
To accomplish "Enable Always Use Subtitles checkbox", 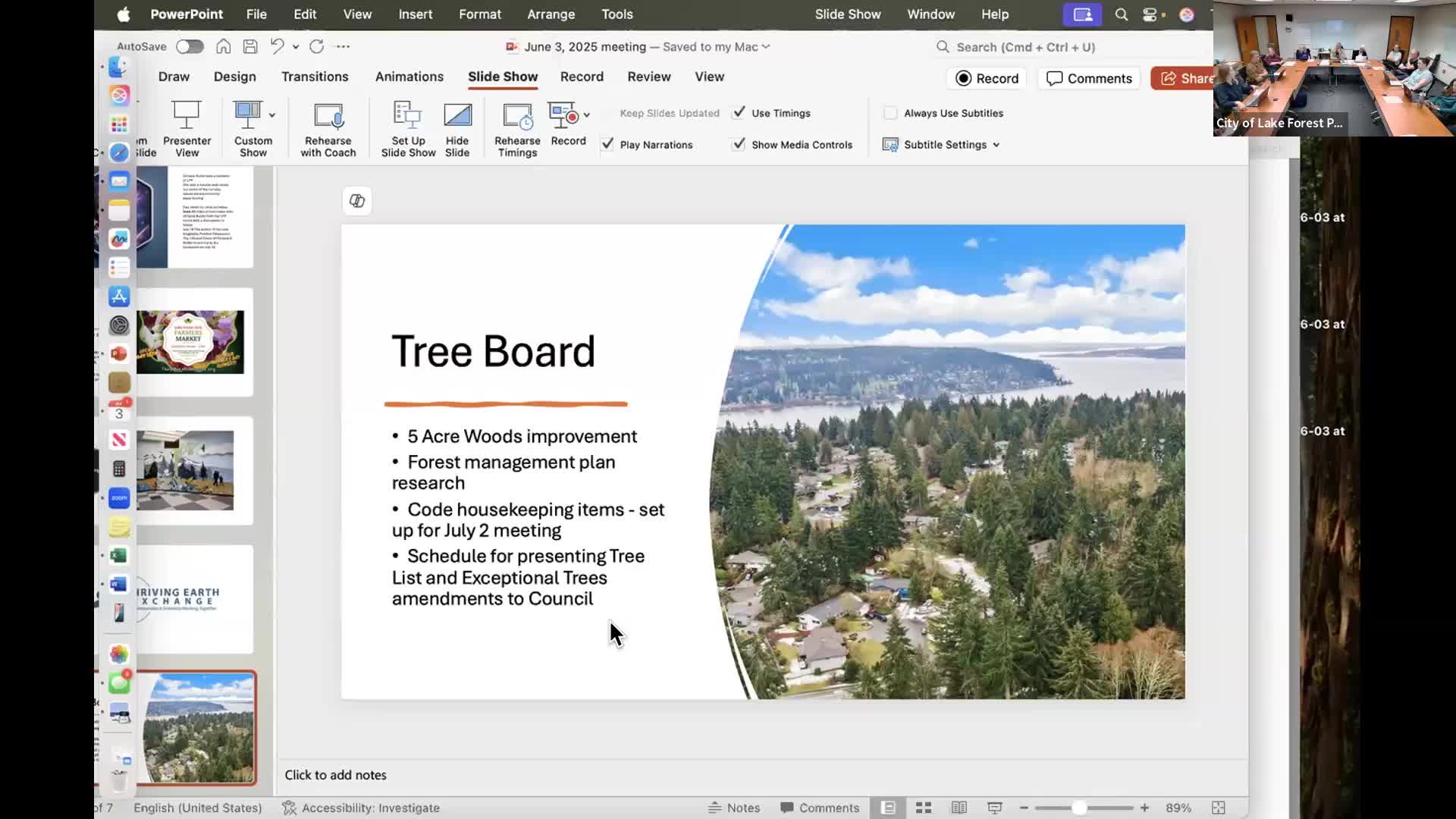I will pos(890,113).
